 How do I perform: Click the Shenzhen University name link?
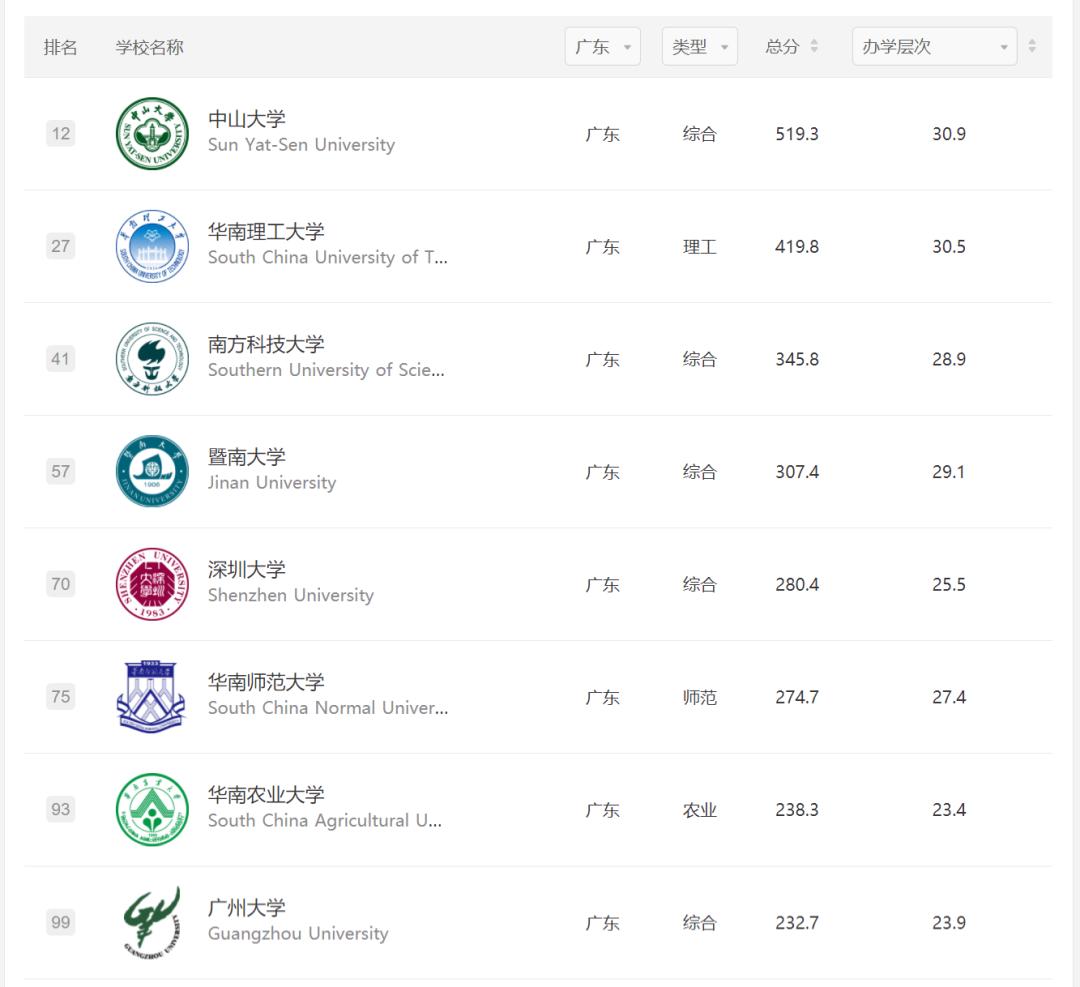tap(246, 569)
